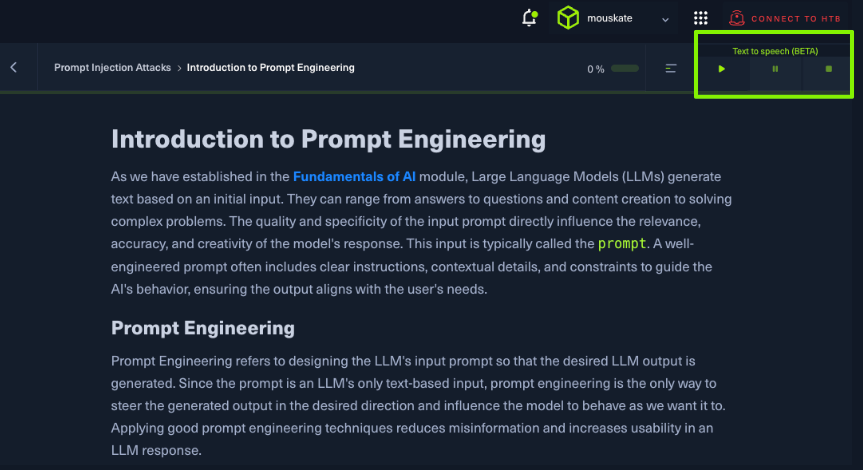Click the module progress bar
Image resolution: width=863 pixels, height=470 pixels.
pyautogui.click(x=625, y=68)
